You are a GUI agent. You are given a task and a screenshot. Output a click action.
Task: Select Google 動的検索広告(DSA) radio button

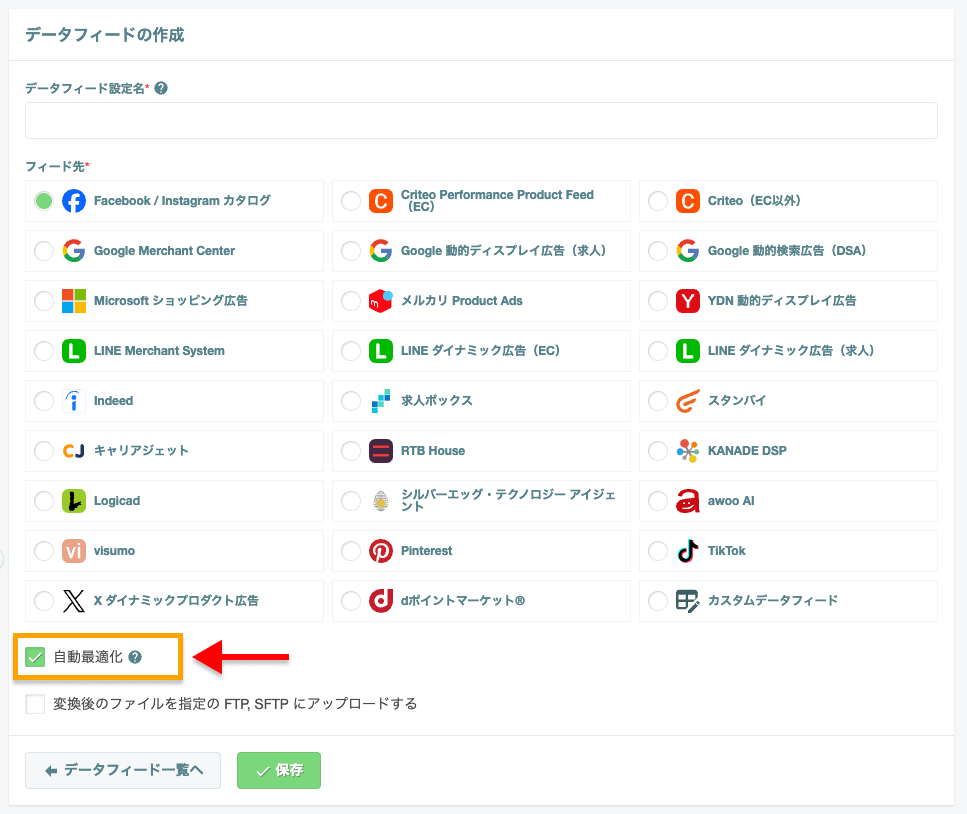[x=658, y=251]
